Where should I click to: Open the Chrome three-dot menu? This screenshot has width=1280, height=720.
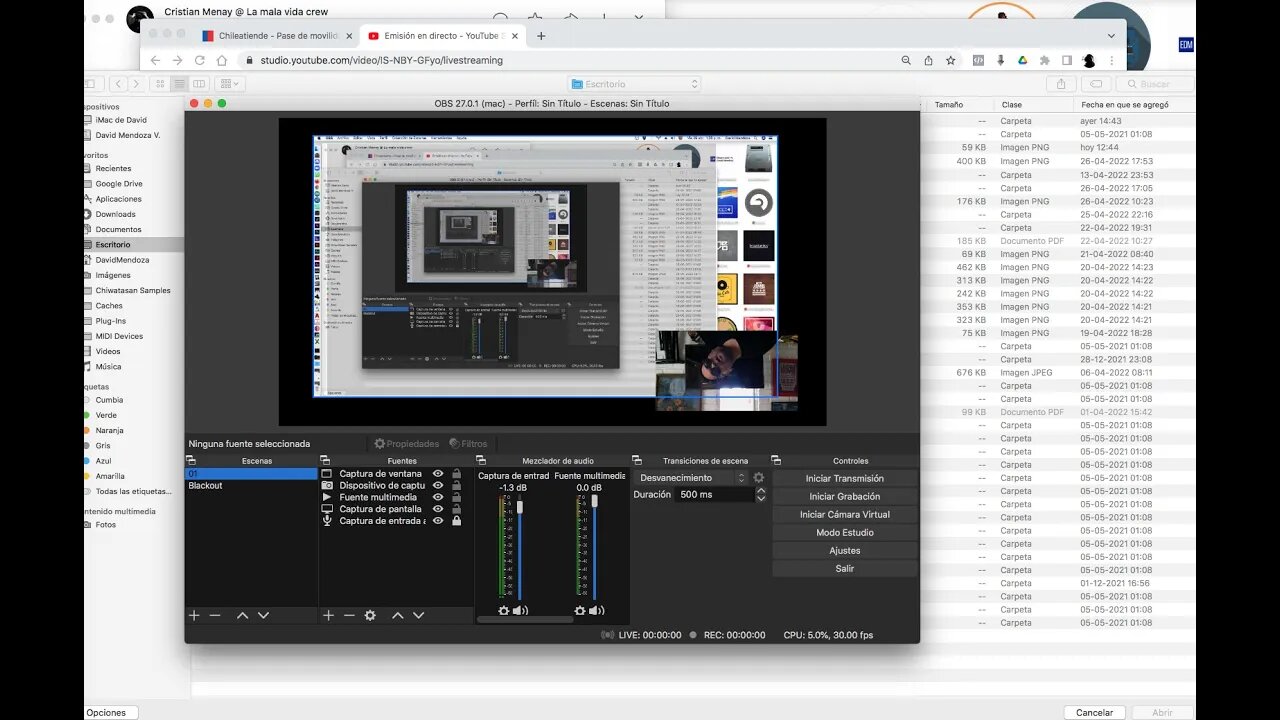(1111, 60)
